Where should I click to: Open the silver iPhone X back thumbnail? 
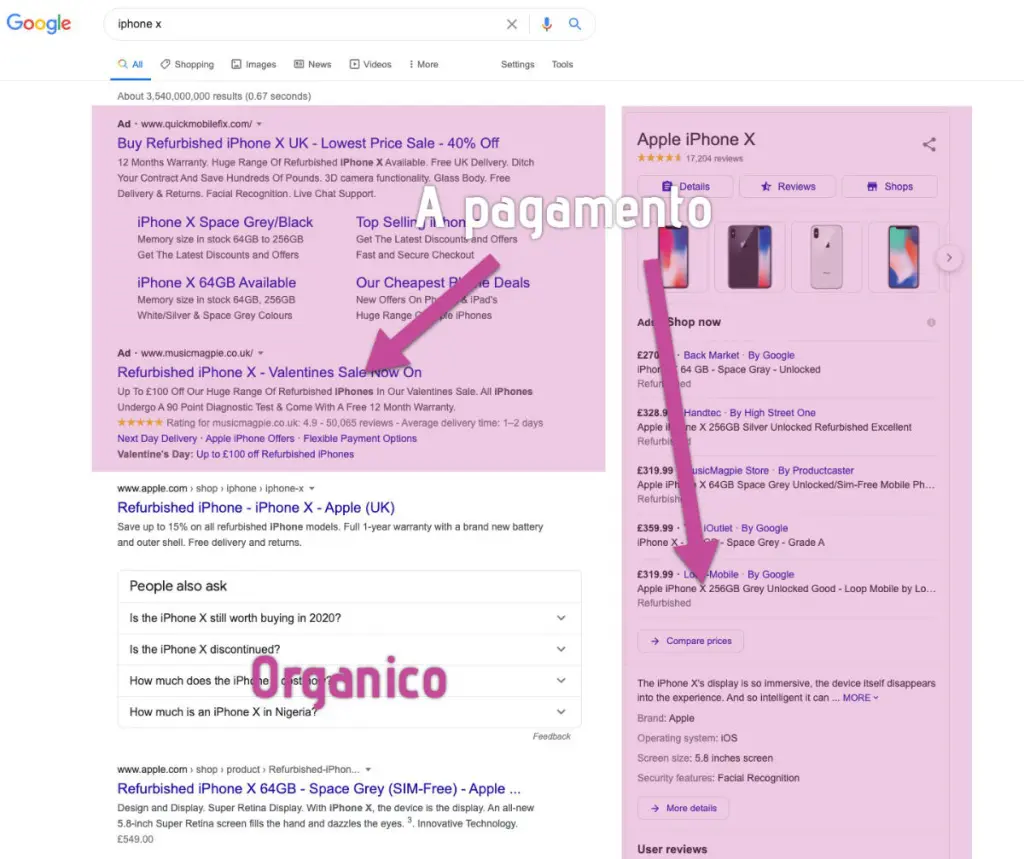point(826,257)
